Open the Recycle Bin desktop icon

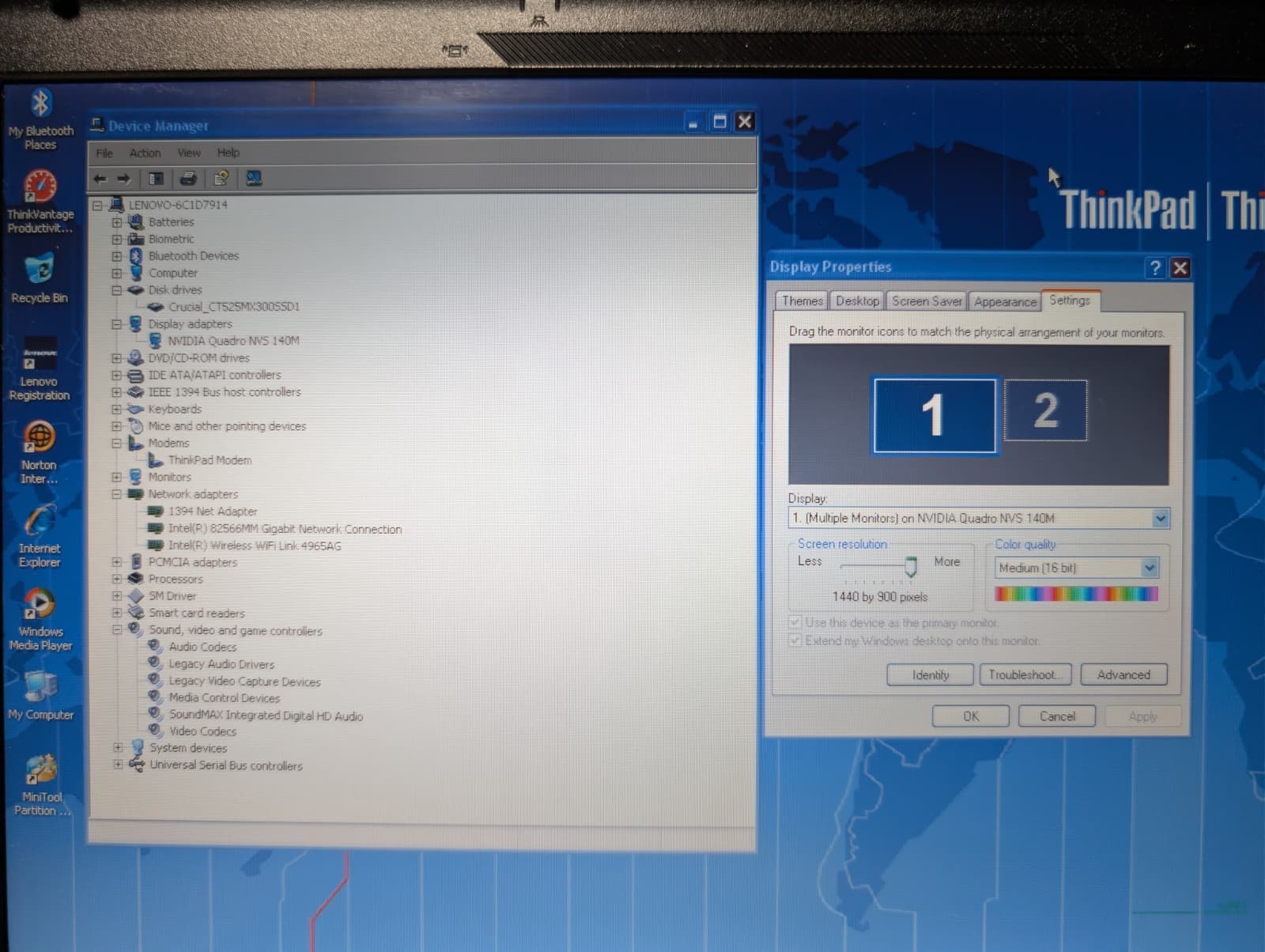coord(40,278)
